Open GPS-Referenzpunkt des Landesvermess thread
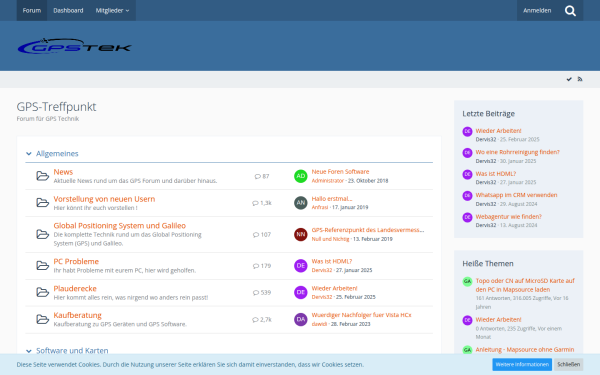 [368, 230]
